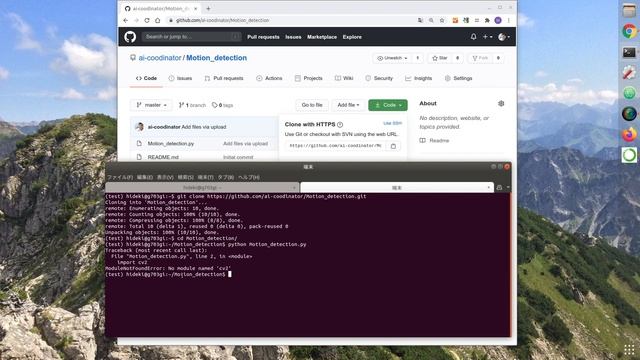Star the repository
Viewport: 640px width, 360px height.
point(440,58)
